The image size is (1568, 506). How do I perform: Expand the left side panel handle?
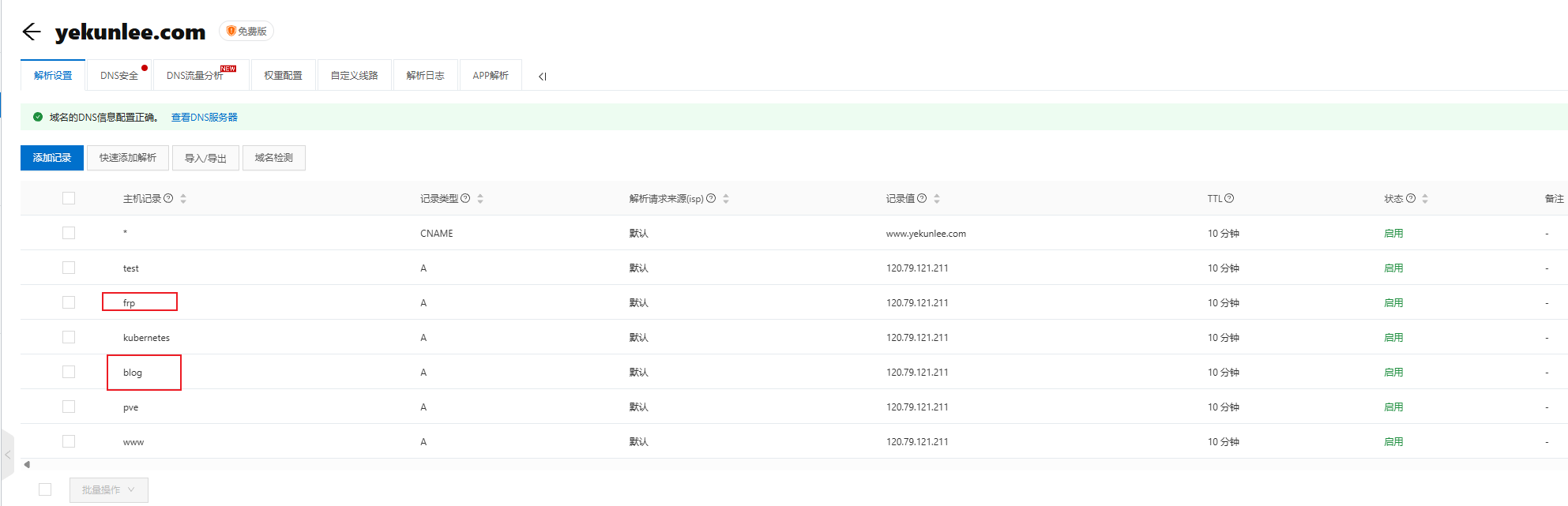coord(7,455)
